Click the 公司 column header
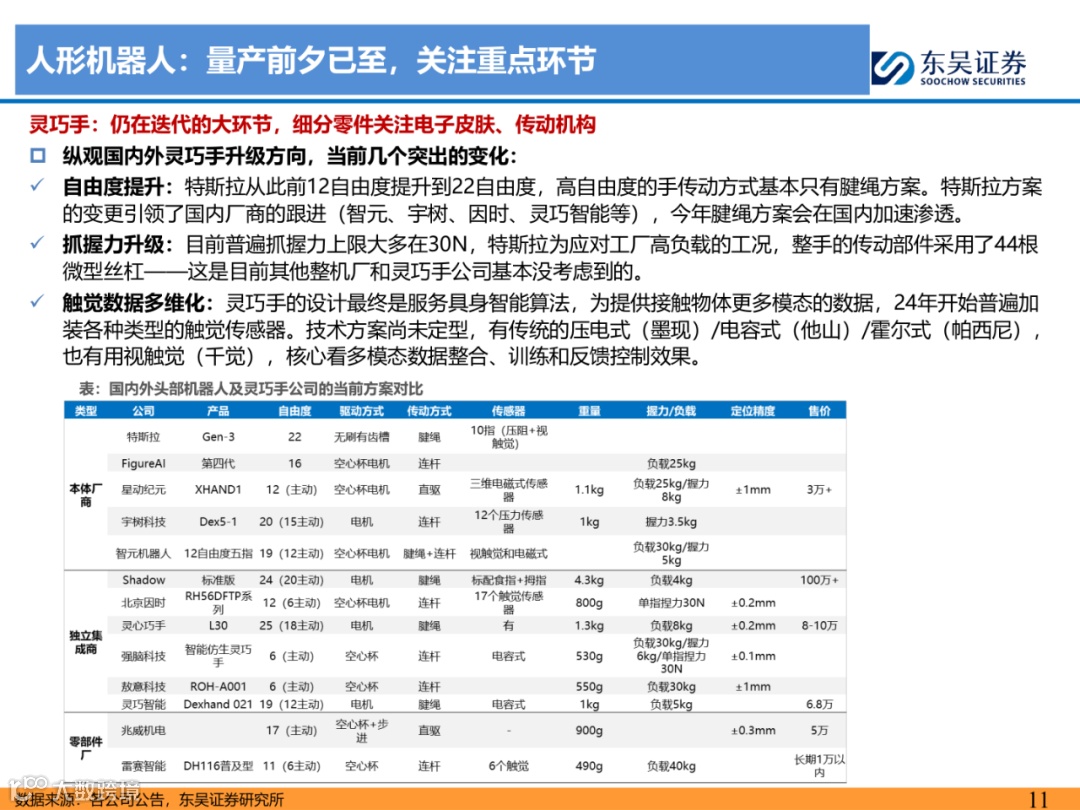The width and height of the screenshot is (1080, 810). tap(143, 411)
